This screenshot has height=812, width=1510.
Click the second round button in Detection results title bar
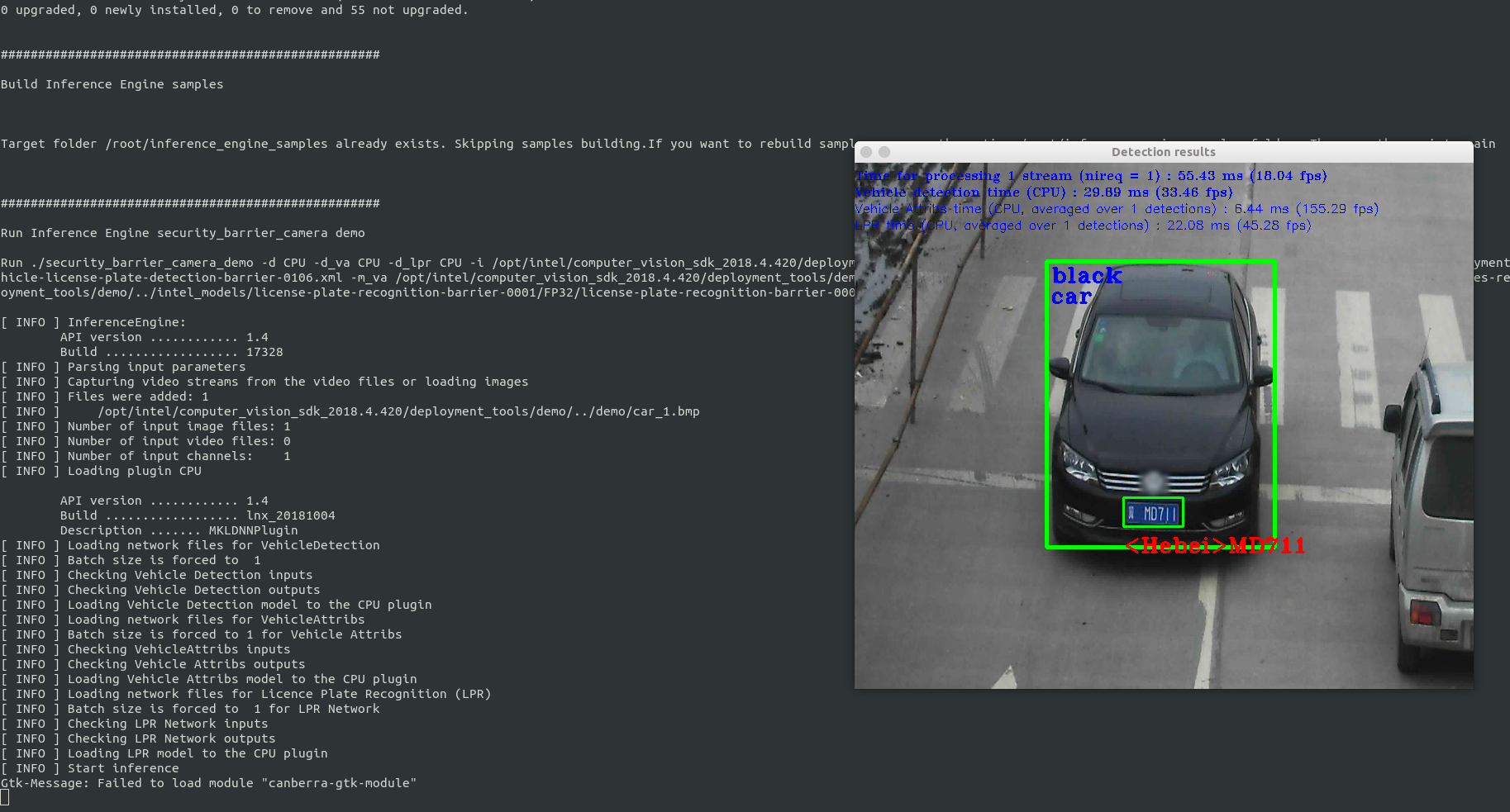884,152
